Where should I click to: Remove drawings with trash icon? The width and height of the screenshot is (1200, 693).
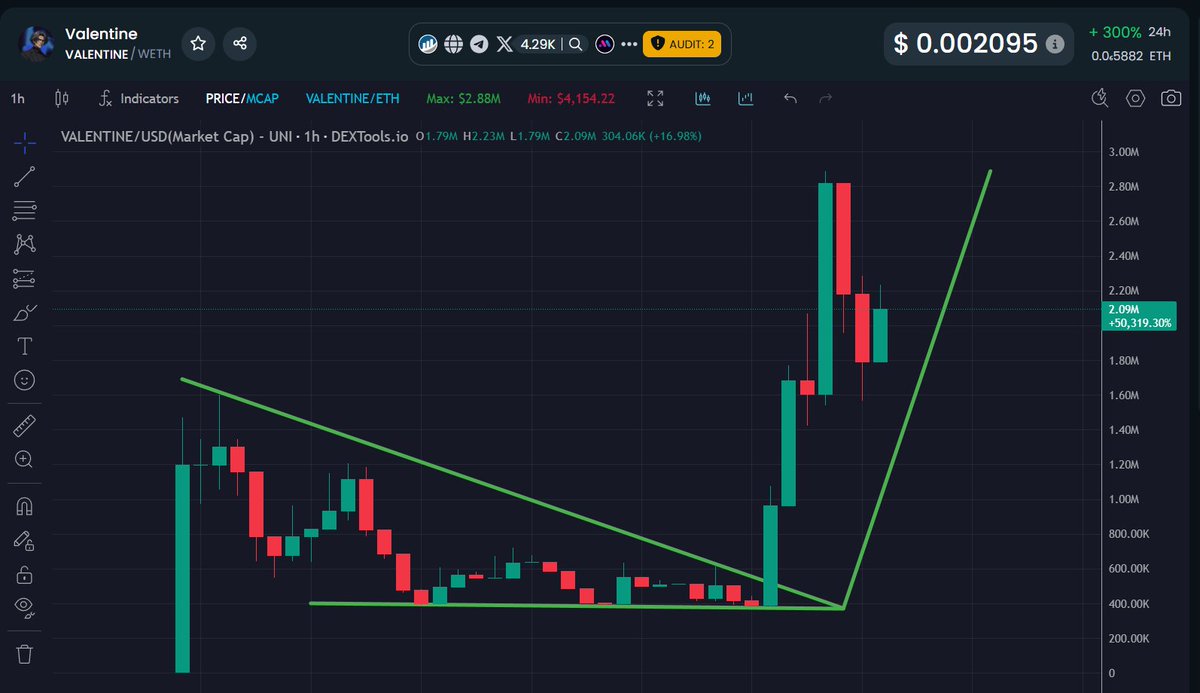coord(25,654)
